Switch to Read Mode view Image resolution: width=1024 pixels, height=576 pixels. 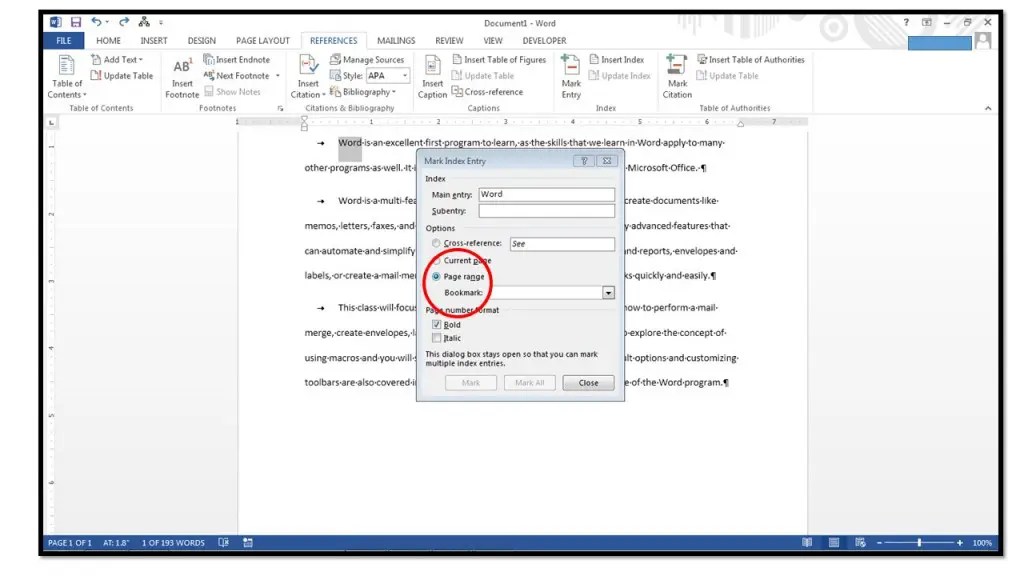coord(807,543)
